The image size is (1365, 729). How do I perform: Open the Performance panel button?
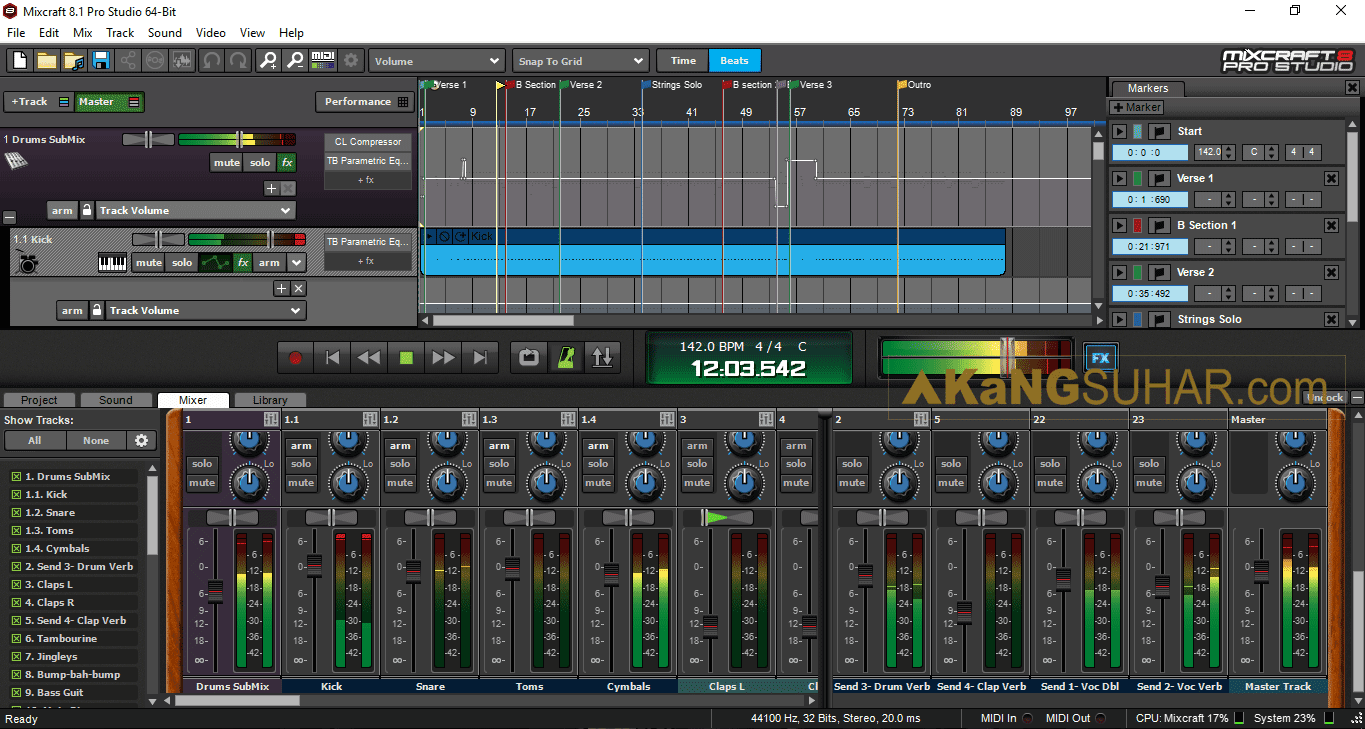365,102
